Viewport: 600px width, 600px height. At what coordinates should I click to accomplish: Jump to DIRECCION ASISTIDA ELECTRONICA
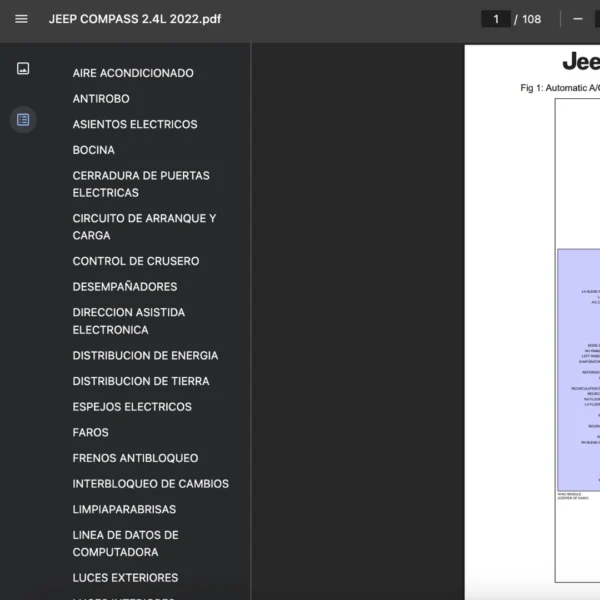point(128,321)
